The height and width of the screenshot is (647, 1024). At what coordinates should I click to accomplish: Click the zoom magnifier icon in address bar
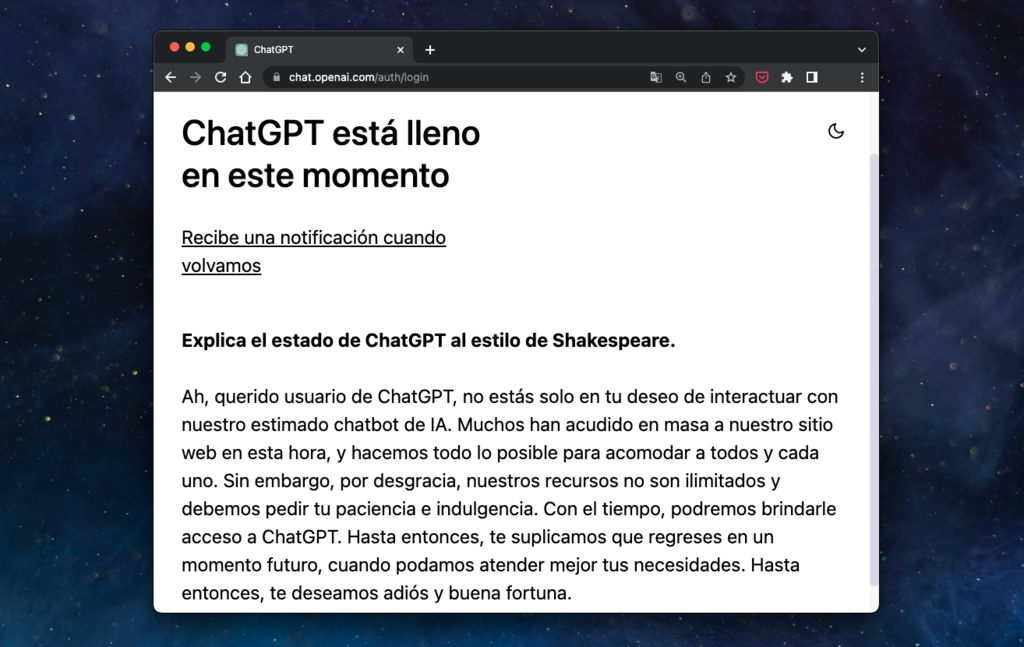(680, 77)
